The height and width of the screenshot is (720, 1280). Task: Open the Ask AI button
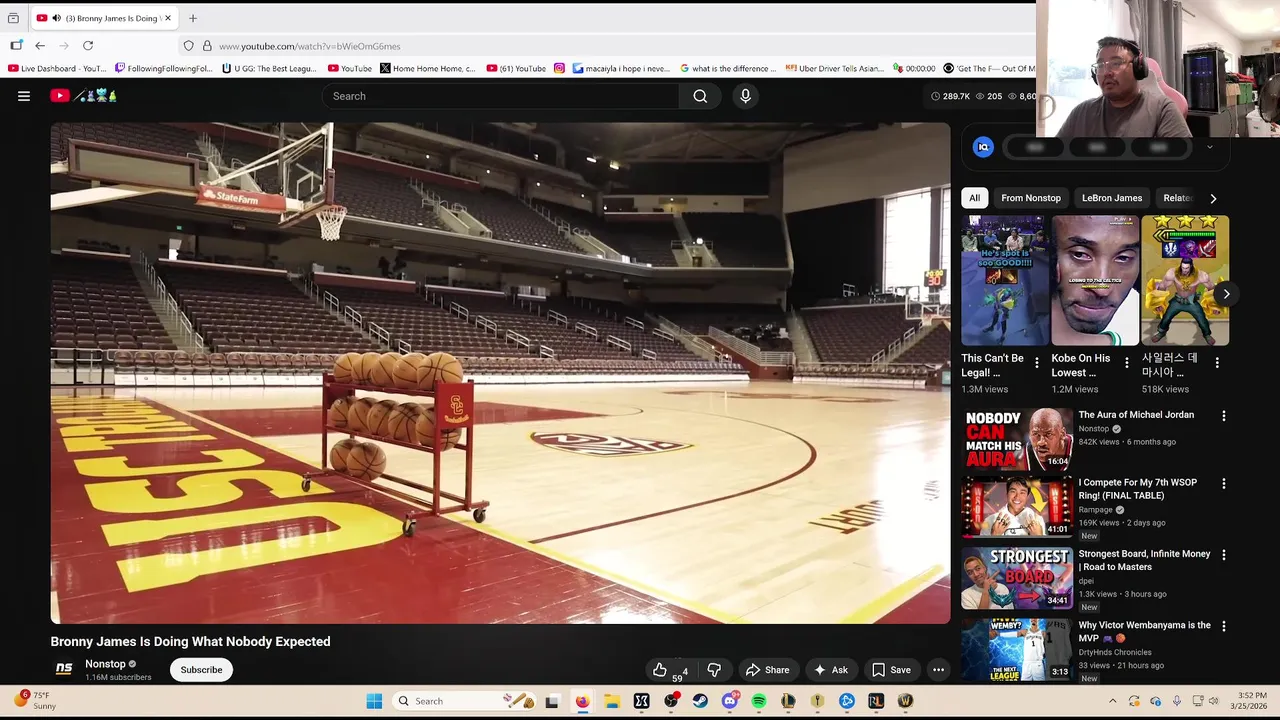click(831, 670)
